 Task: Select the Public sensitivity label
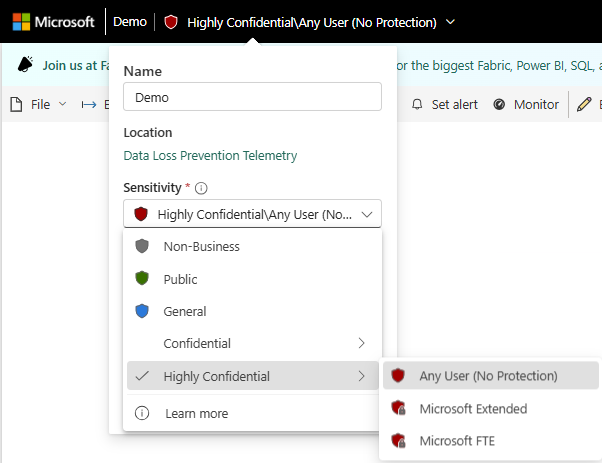(180, 279)
